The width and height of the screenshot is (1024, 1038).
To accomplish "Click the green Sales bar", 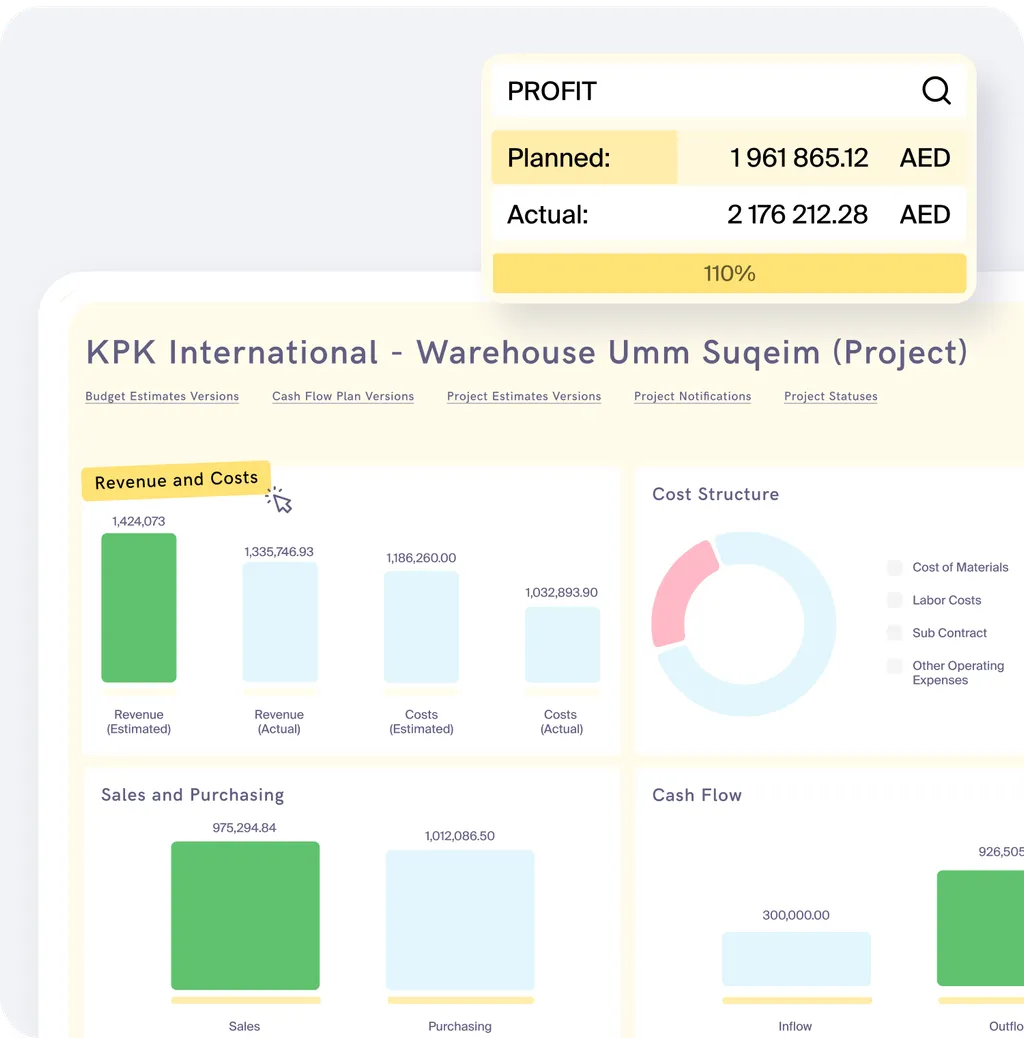I will tap(245, 916).
